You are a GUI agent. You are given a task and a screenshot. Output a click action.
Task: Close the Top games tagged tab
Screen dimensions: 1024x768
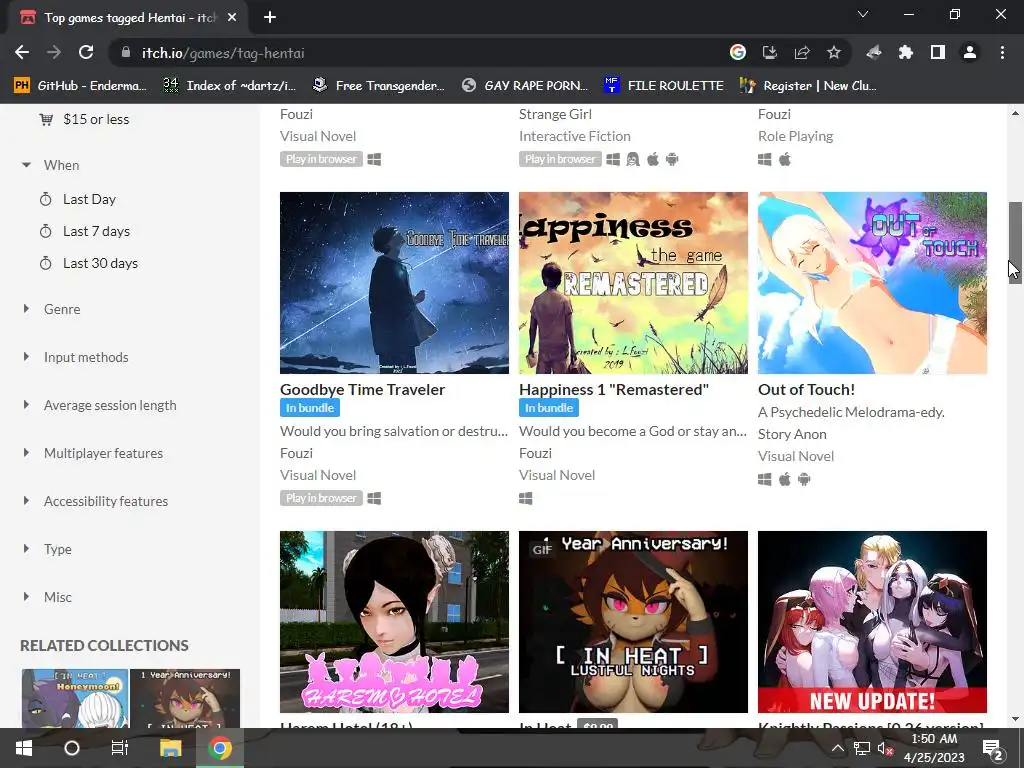coord(232,18)
